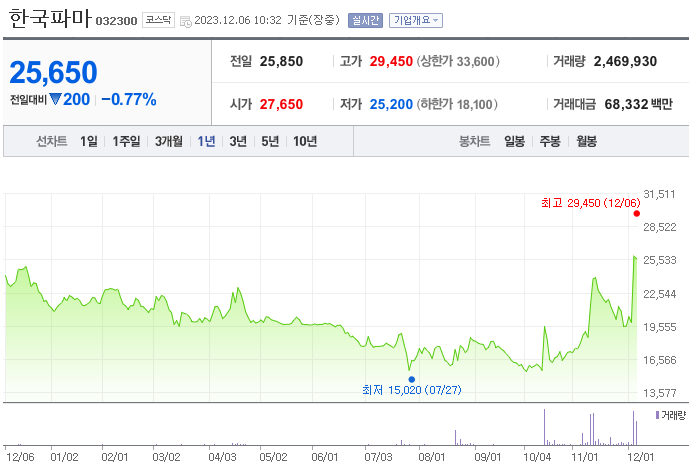Image resolution: width=689 pixels, height=475 pixels.
Task: Click the timestamp 2023.12.06 10:32 text
Action: 238,20
